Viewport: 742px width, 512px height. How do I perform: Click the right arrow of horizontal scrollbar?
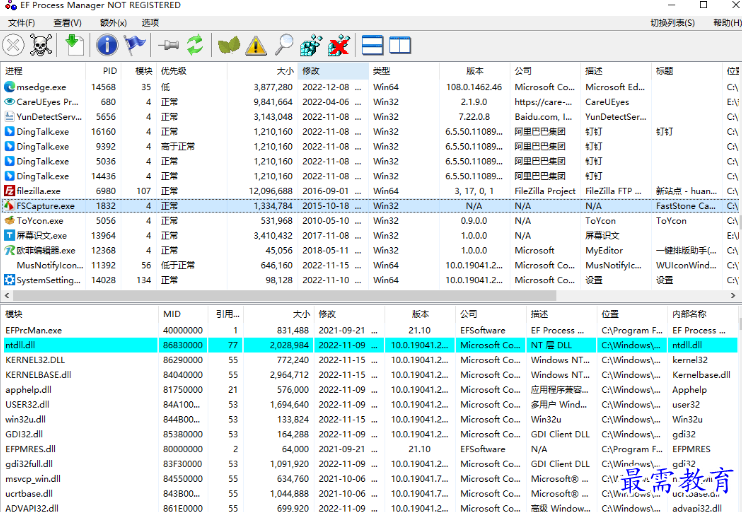coord(733,295)
